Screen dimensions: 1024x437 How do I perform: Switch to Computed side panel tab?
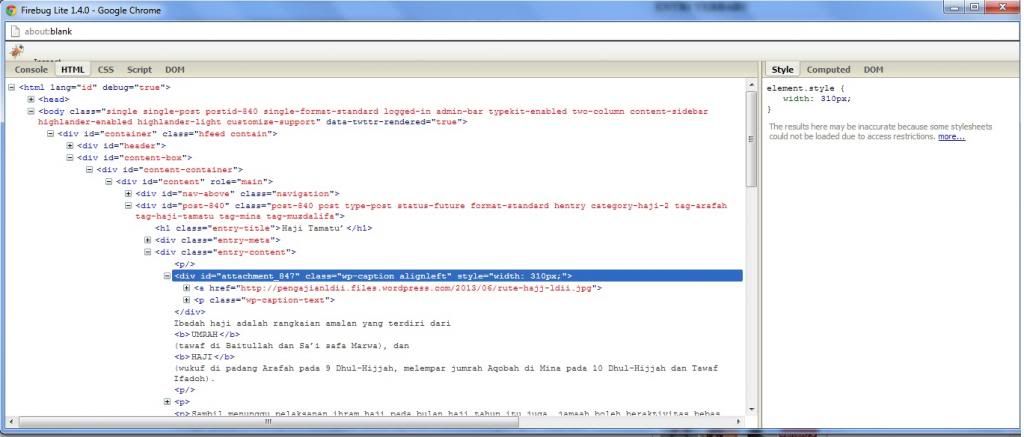[828, 70]
